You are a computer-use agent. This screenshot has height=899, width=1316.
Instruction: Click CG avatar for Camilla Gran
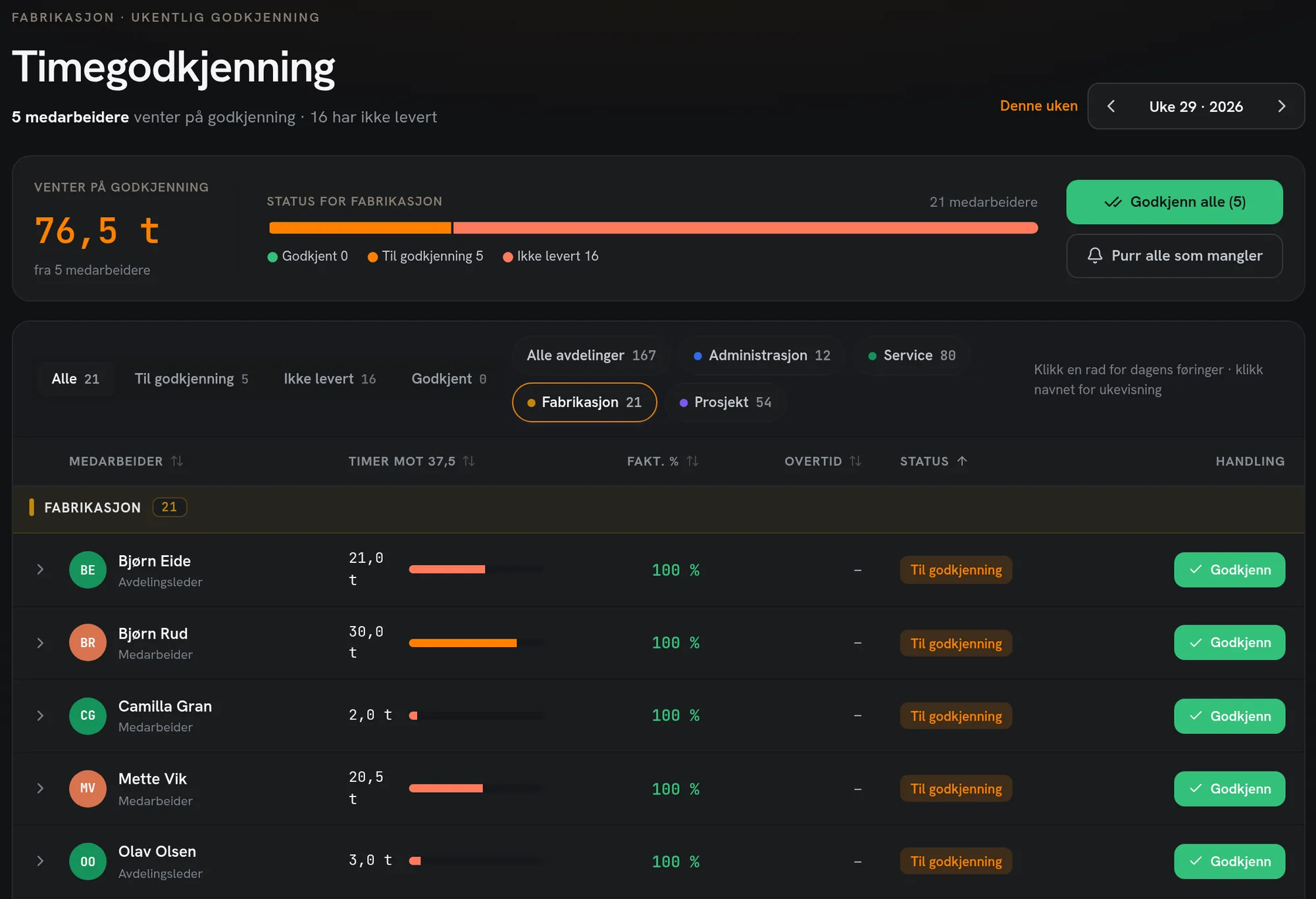click(x=88, y=716)
